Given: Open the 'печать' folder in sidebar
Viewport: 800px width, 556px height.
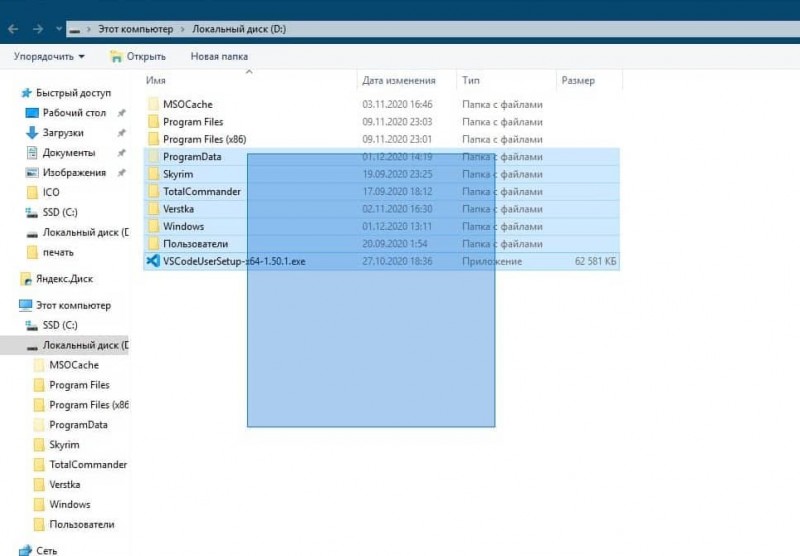Looking at the screenshot, I should (58, 252).
